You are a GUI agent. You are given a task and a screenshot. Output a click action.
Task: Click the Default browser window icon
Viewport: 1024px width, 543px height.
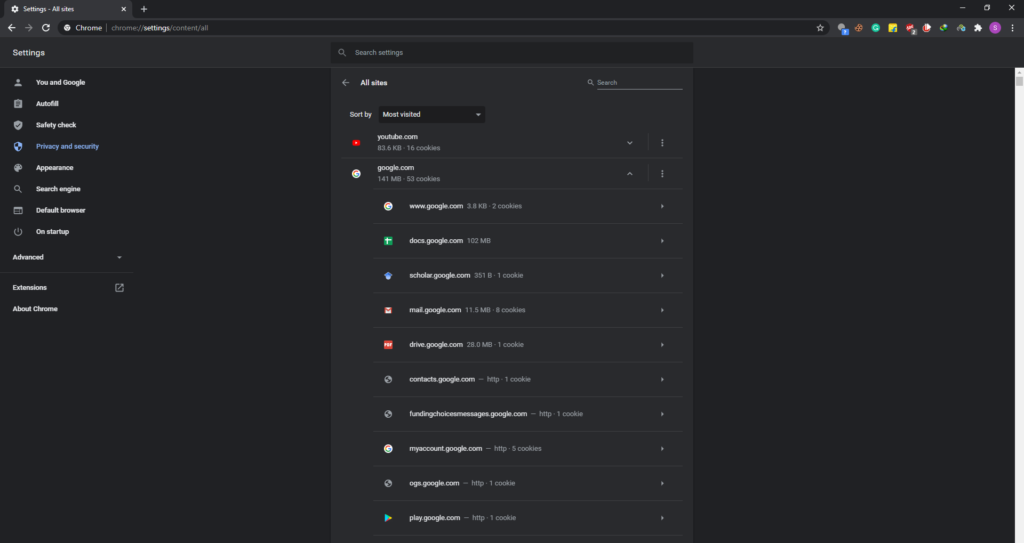(18, 210)
